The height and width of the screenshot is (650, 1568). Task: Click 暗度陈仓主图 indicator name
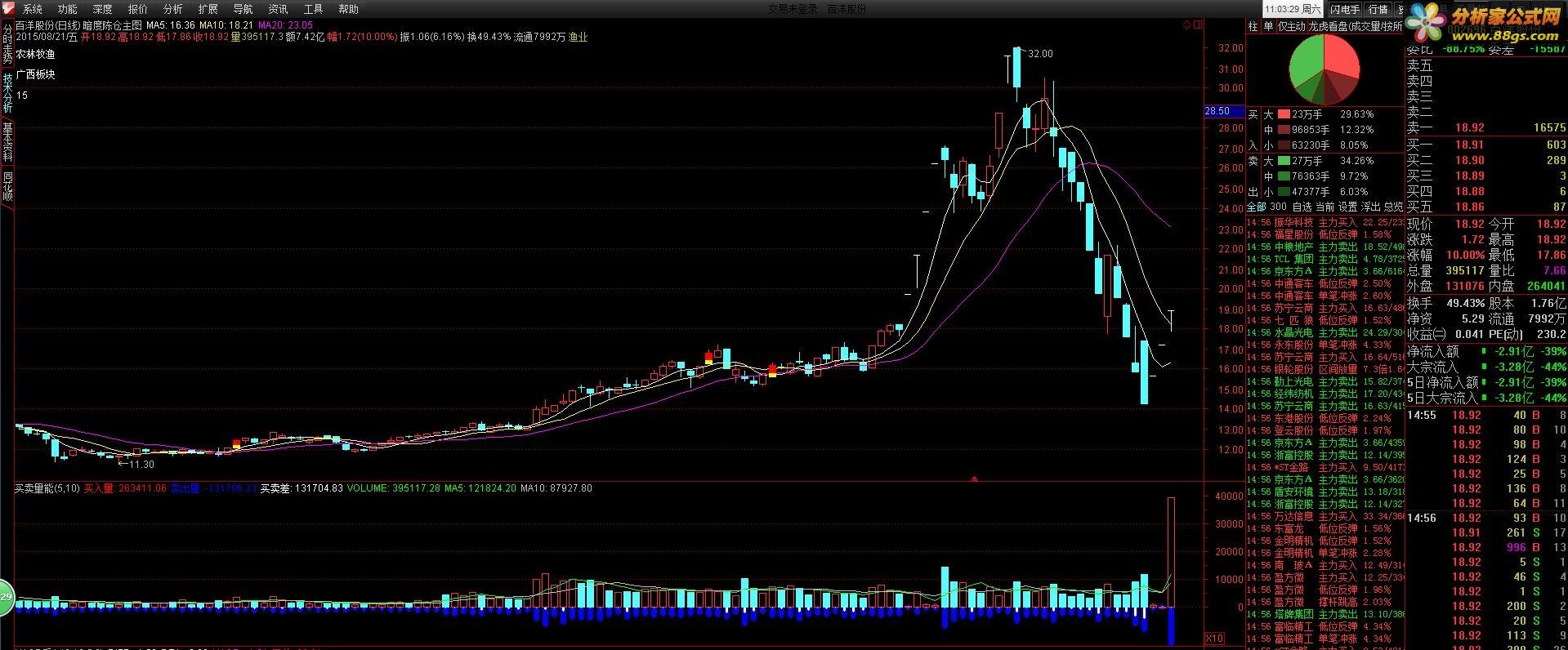tap(112, 25)
